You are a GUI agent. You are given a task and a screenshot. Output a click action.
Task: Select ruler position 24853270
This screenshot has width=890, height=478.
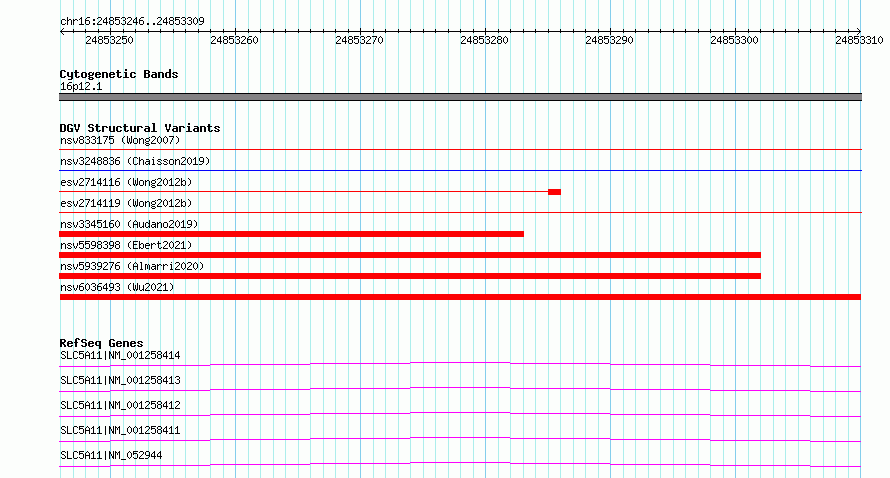(x=359, y=40)
